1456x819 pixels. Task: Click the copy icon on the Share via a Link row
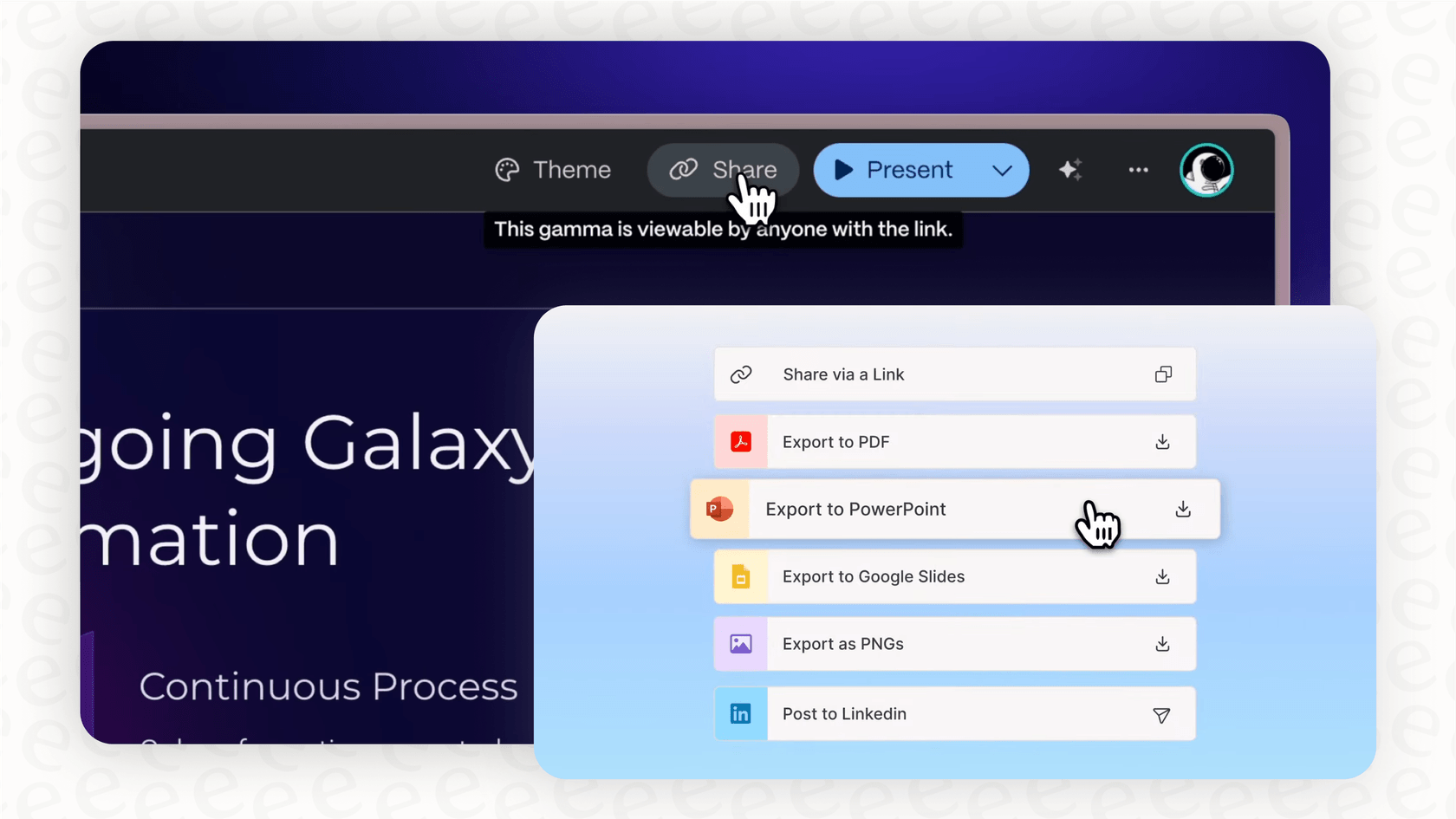point(1163,374)
